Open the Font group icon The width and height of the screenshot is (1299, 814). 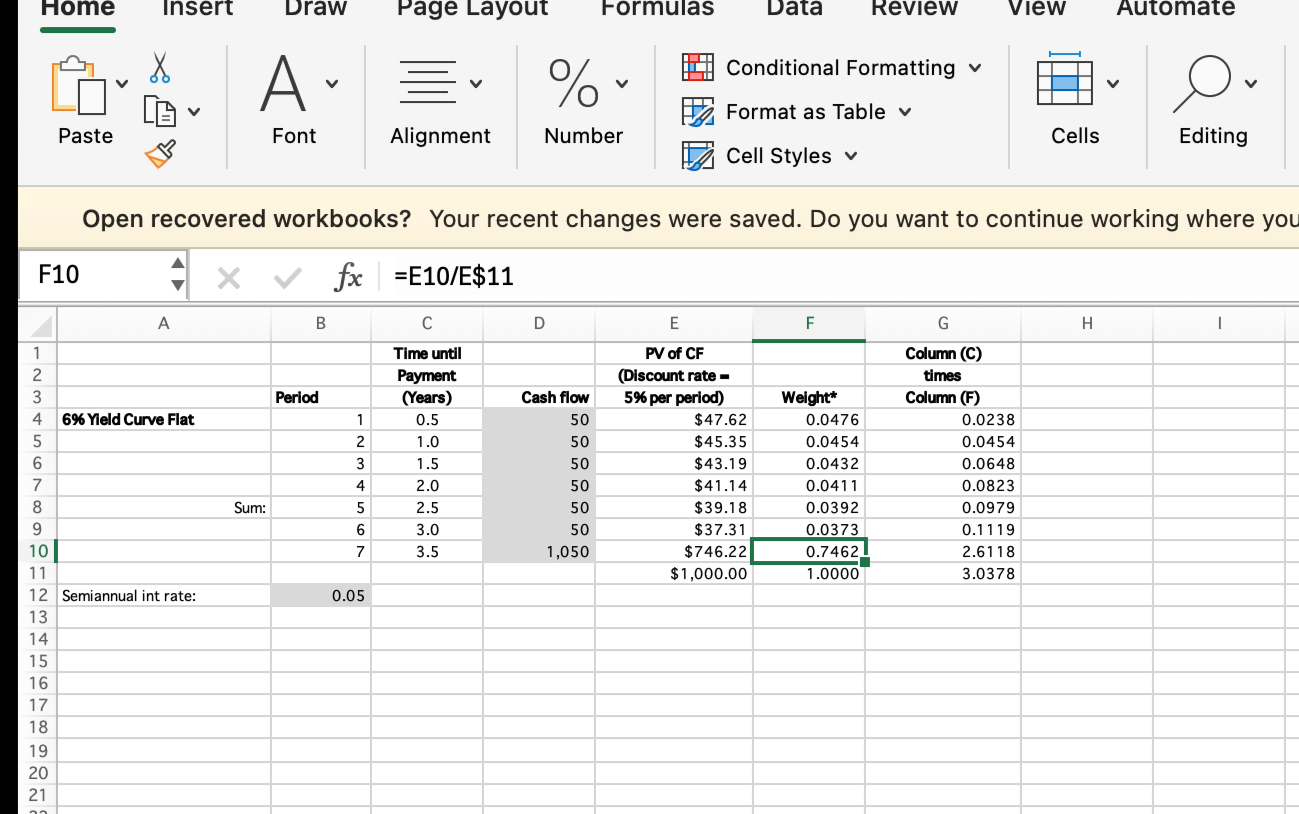coord(283,84)
